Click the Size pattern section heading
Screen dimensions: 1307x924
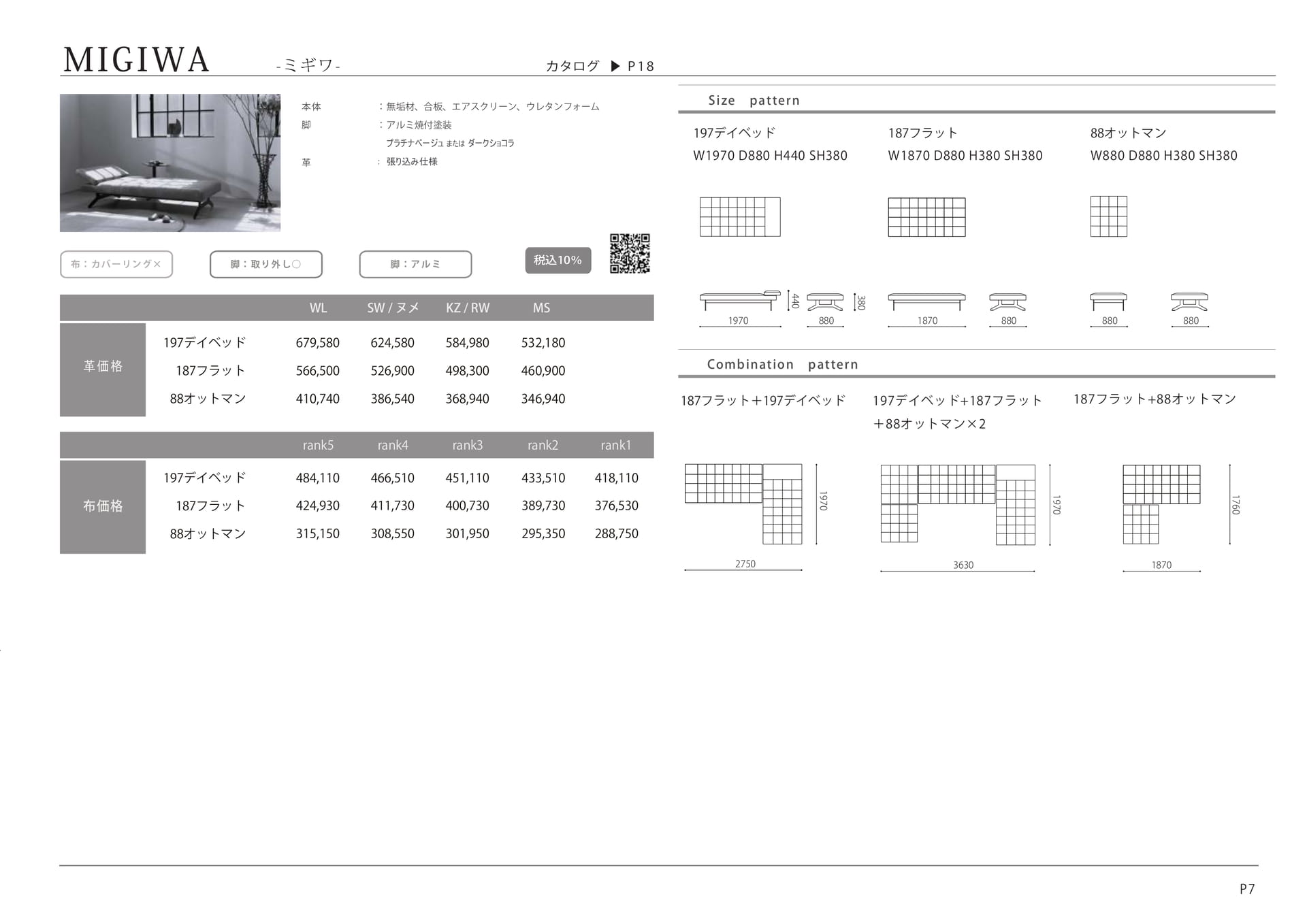coord(754,101)
